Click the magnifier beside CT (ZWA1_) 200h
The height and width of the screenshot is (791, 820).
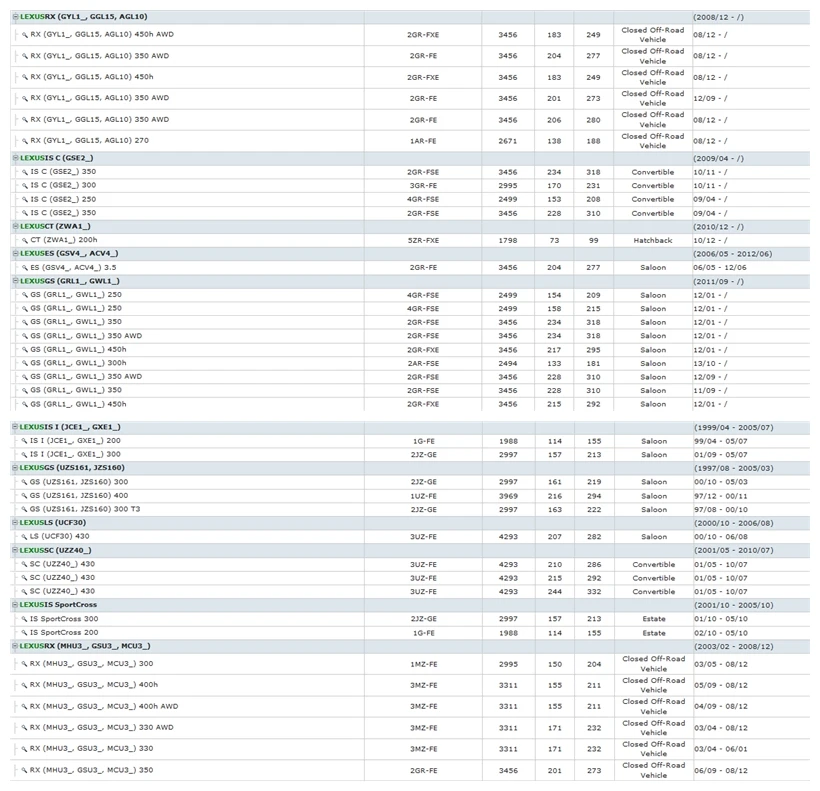(x=25, y=240)
